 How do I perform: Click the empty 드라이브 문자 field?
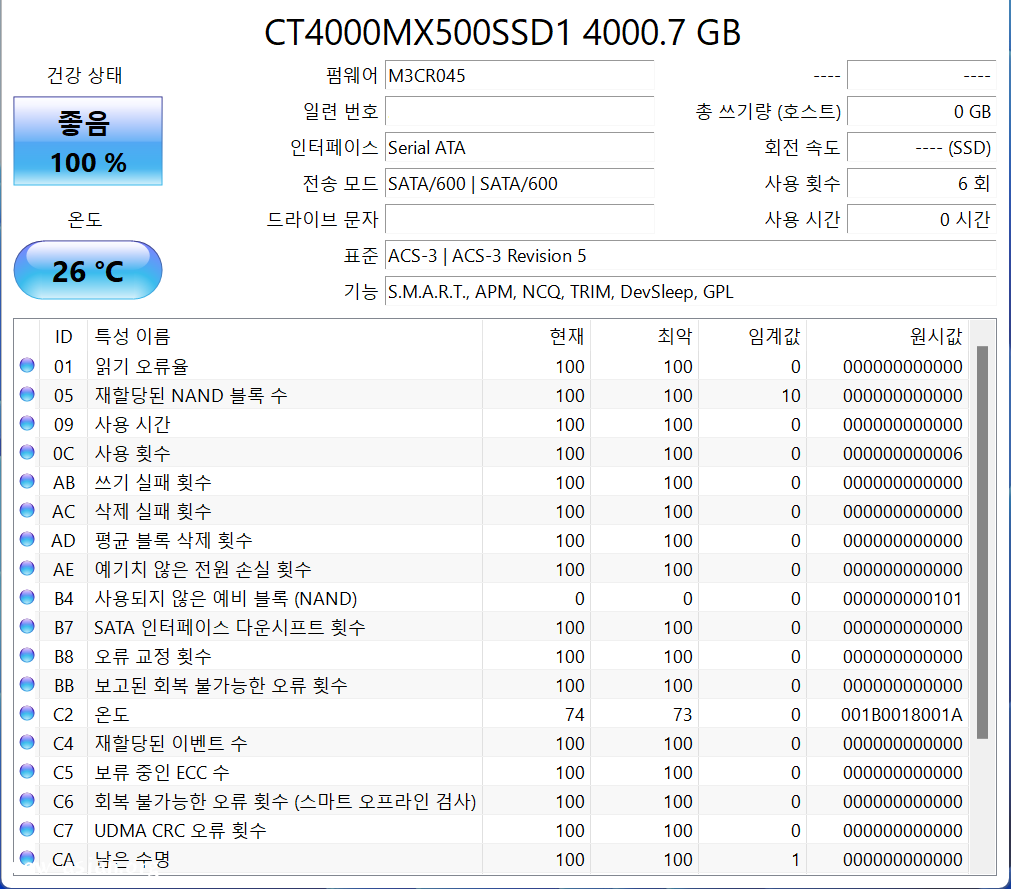point(520,220)
